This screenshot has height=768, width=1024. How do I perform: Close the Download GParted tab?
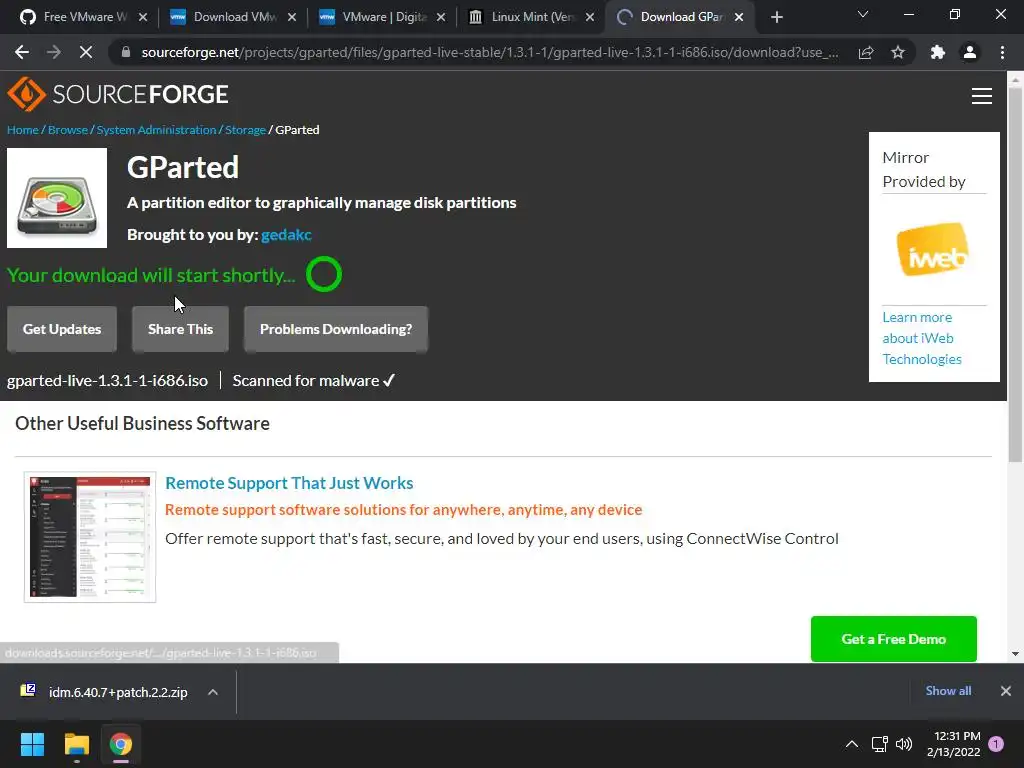tap(739, 17)
